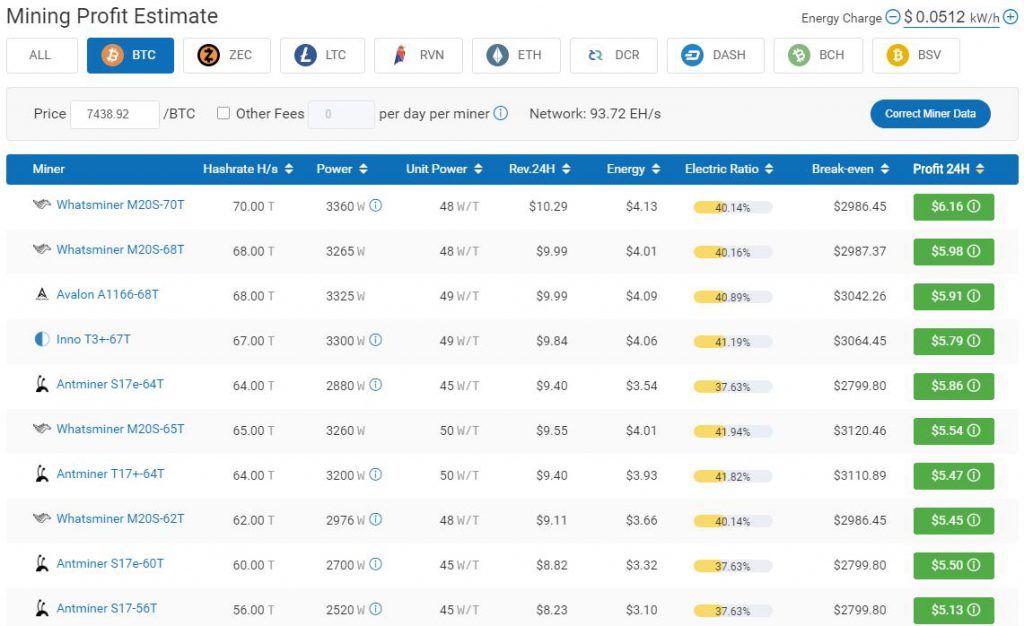
Task: Click the $5.13 profit button
Action: click(x=953, y=610)
